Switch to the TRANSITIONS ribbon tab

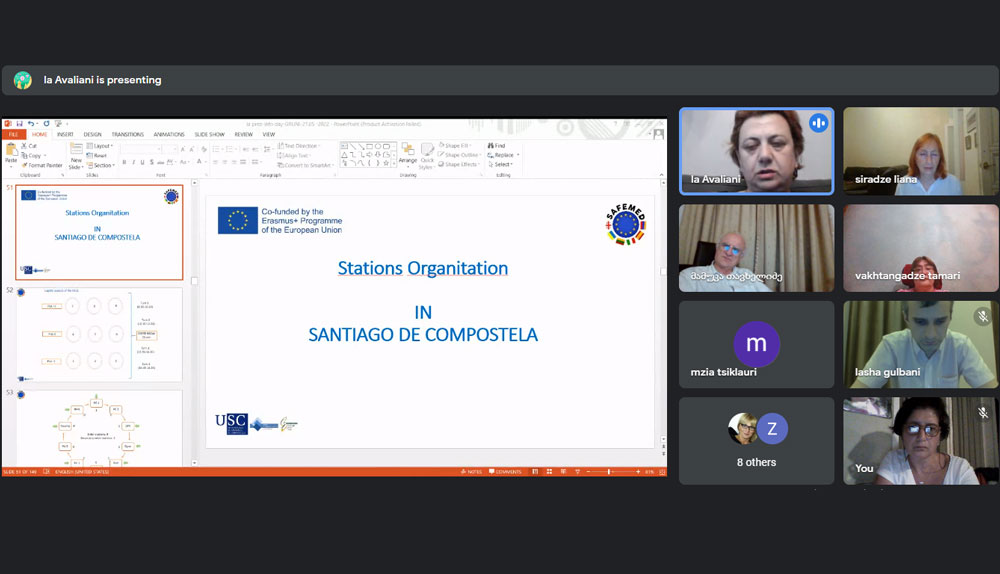127,134
